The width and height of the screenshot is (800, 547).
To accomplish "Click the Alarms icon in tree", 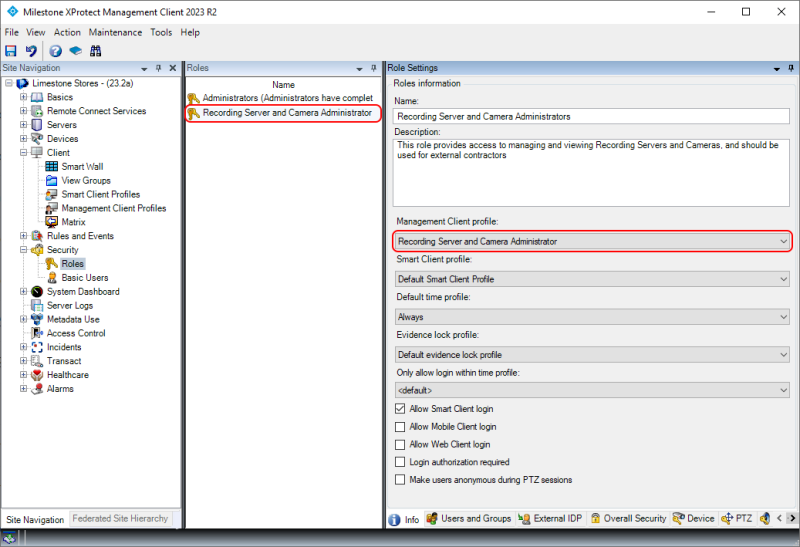I will (37, 389).
